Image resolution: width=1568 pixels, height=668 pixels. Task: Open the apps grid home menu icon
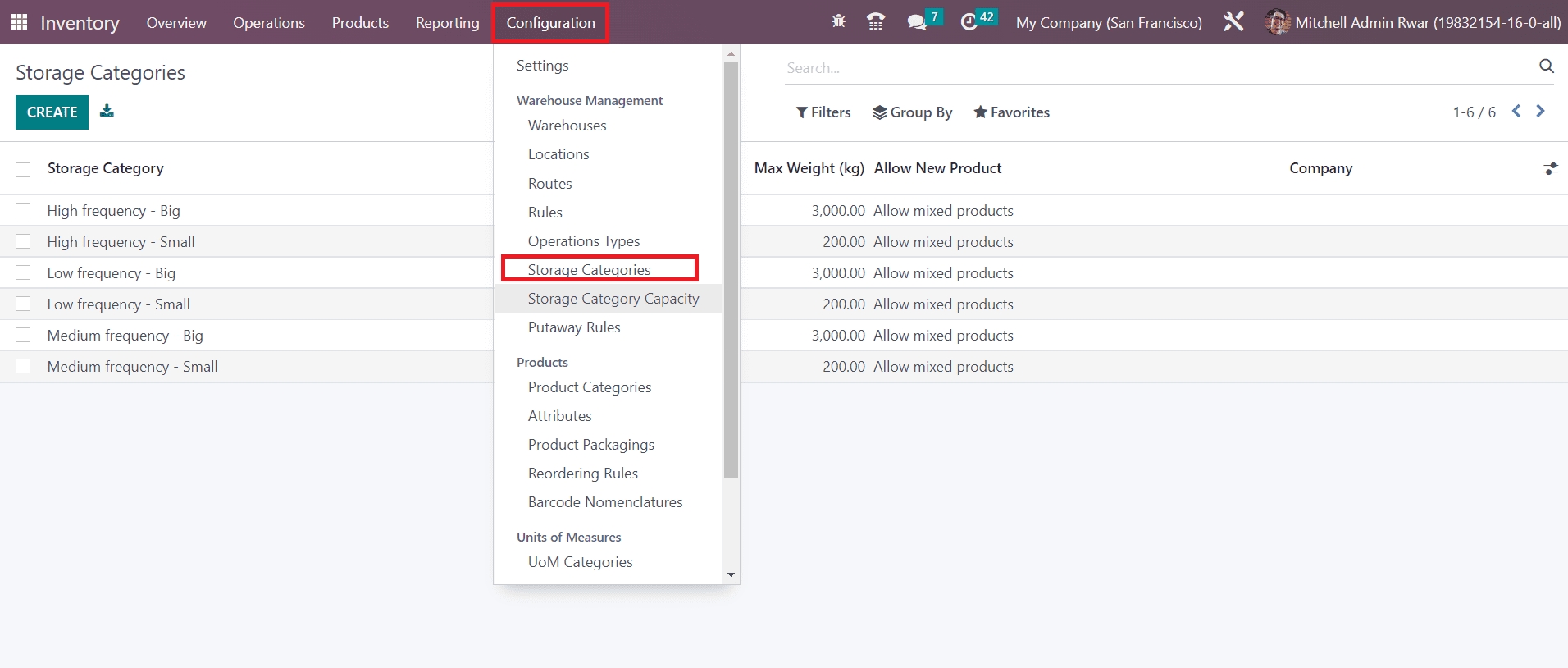tap(19, 22)
